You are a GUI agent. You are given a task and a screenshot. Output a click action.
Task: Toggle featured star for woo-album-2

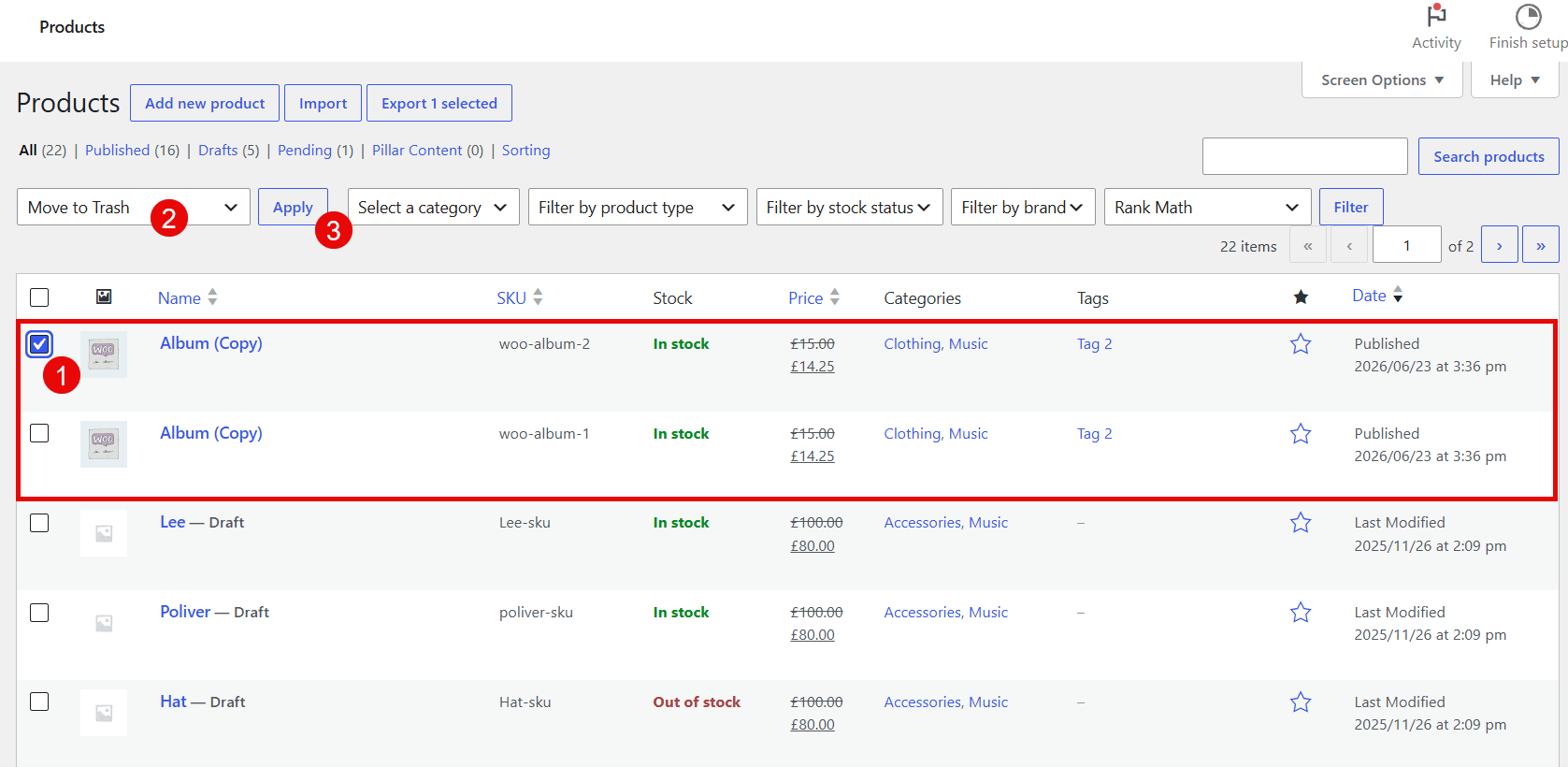coord(1301,344)
